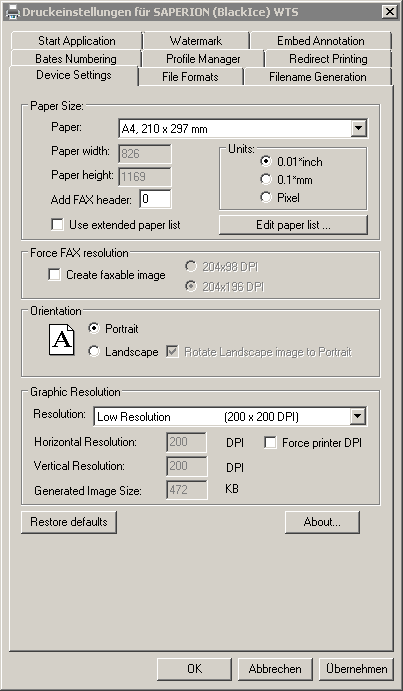Viewport: 403px width, 691px height.
Task: Confirm with the OK button
Action: [194, 669]
